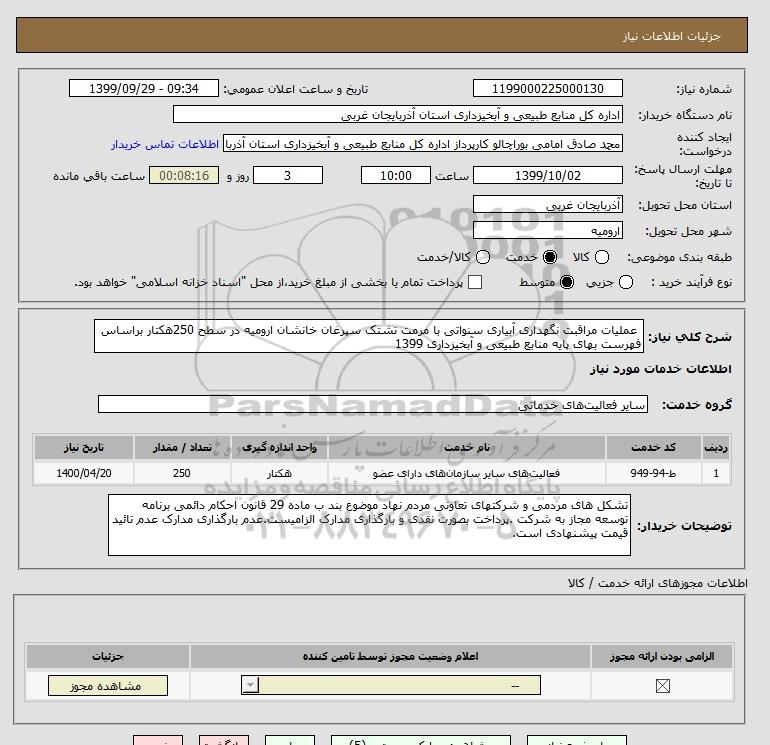
Task: Click the buyer organization name field
Action: [x=398, y=114]
